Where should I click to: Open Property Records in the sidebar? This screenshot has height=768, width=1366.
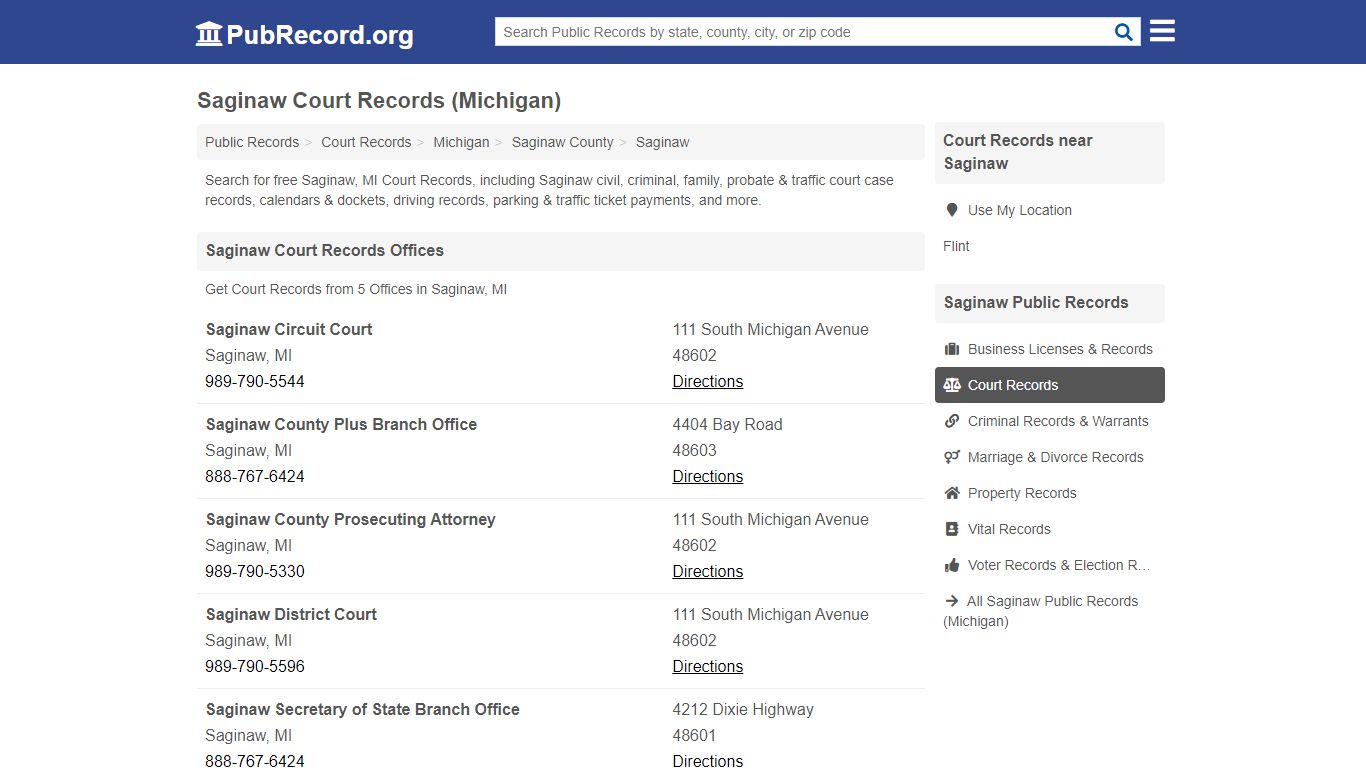pos(1022,493)
